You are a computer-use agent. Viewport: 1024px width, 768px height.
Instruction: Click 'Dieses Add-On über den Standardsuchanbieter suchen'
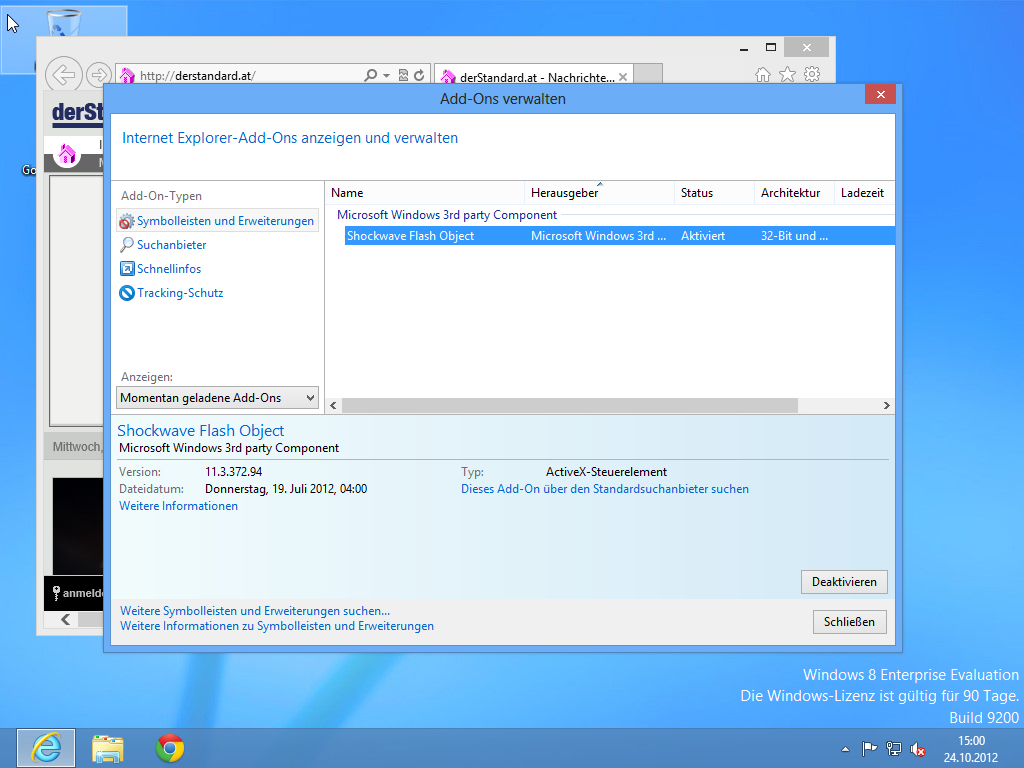tap(605, 489)
